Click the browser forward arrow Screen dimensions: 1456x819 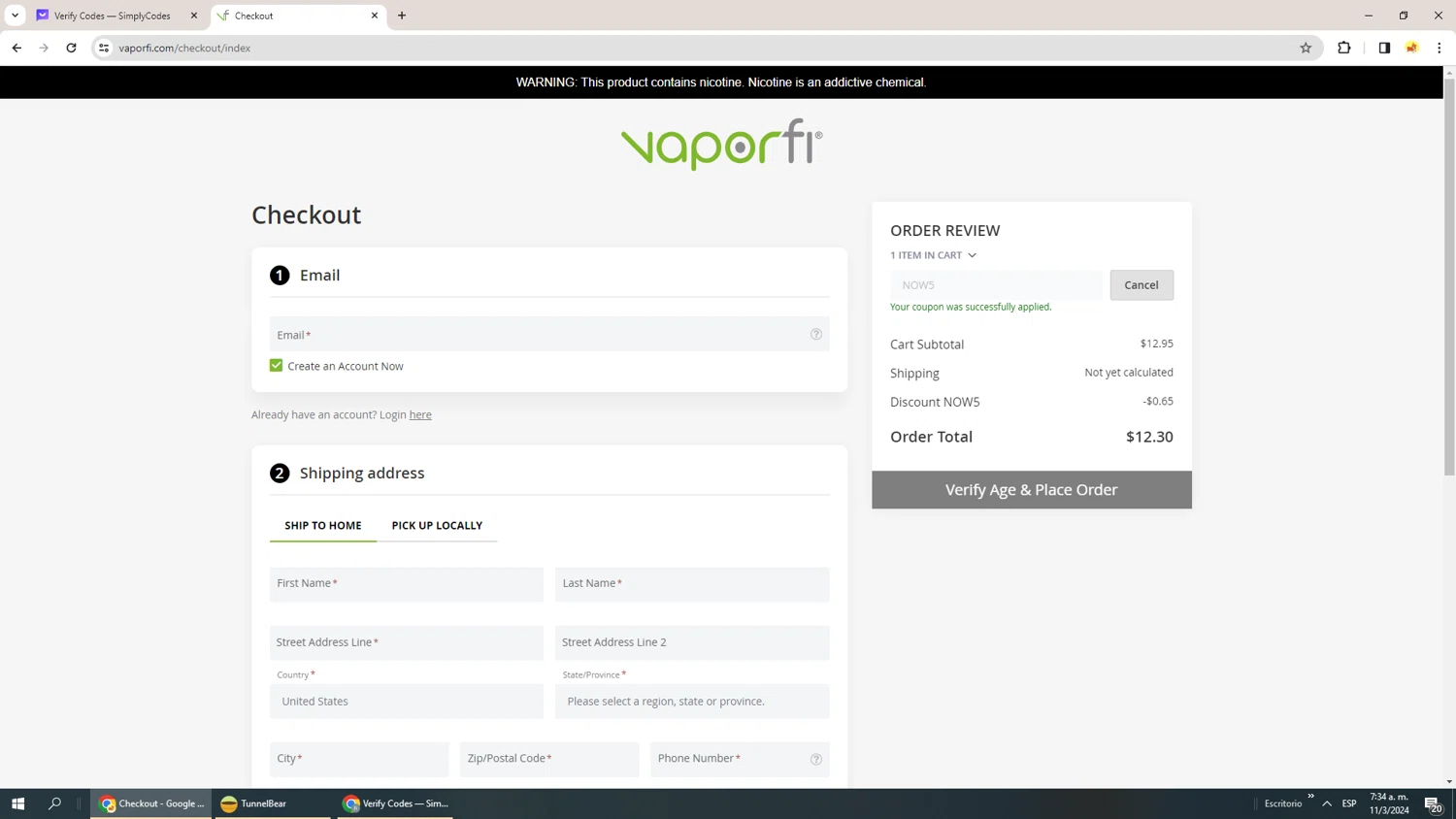[44, 48]
